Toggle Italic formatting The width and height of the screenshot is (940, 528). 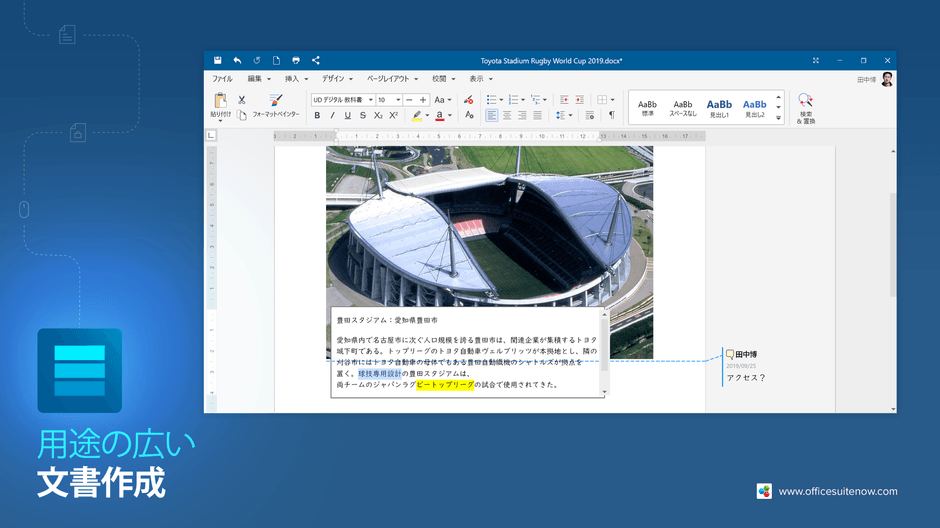(332, 115)
